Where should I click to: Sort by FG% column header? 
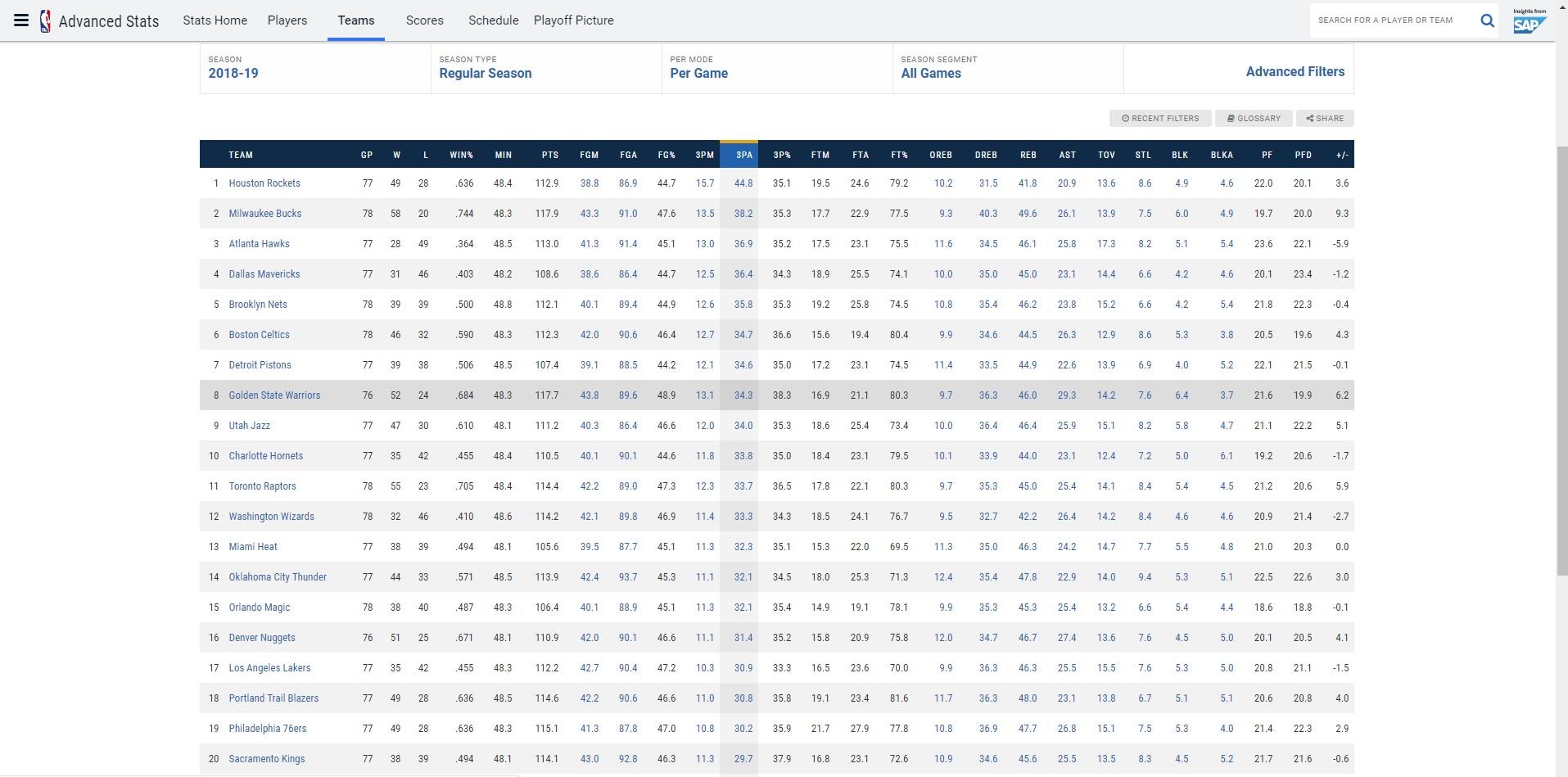coord(667,155)
